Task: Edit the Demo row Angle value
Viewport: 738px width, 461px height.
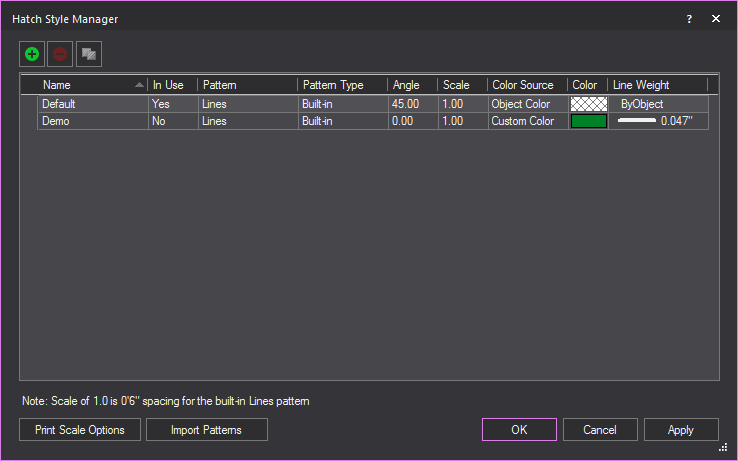Action: click(412, 121)
